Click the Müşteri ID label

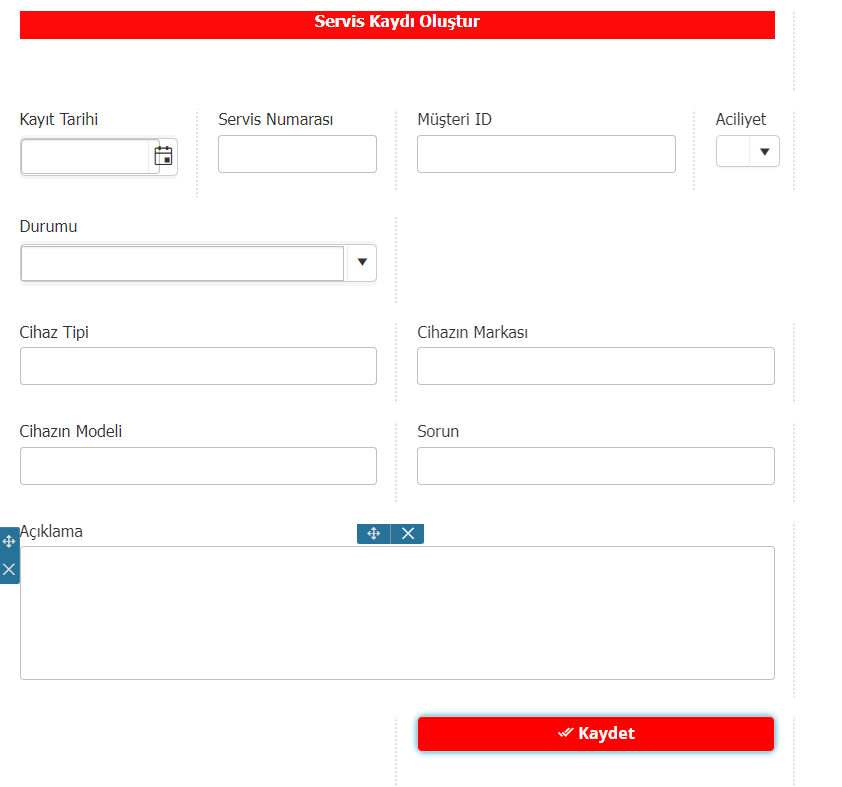click(454, 119)
